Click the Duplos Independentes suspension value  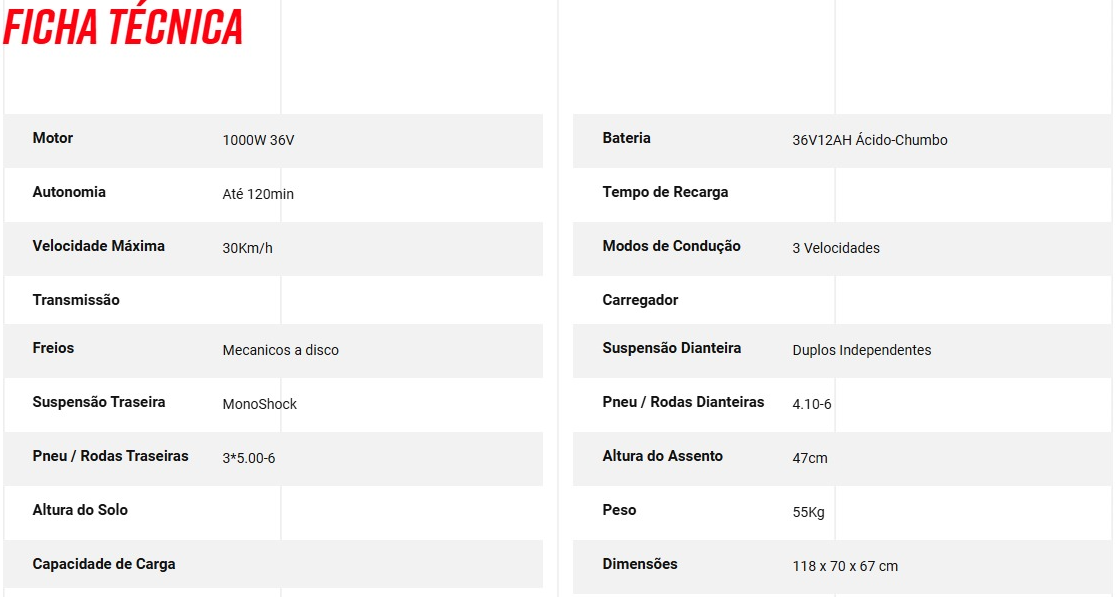coord(861,351)
